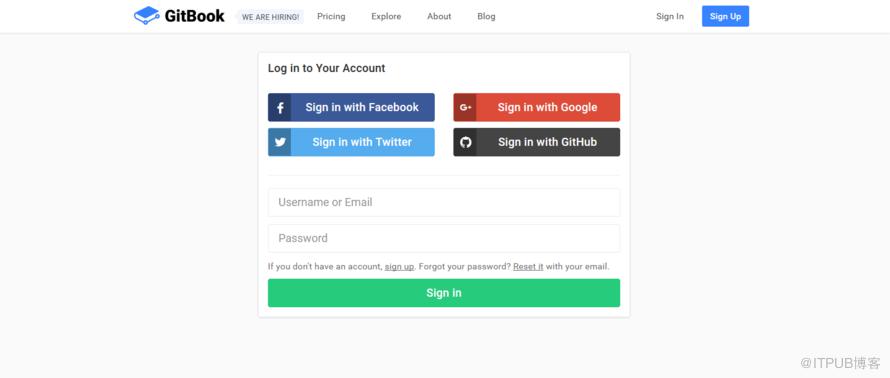Focus the Password input field
This screenshot has height=378, width=890.
(x=444, y=238)
